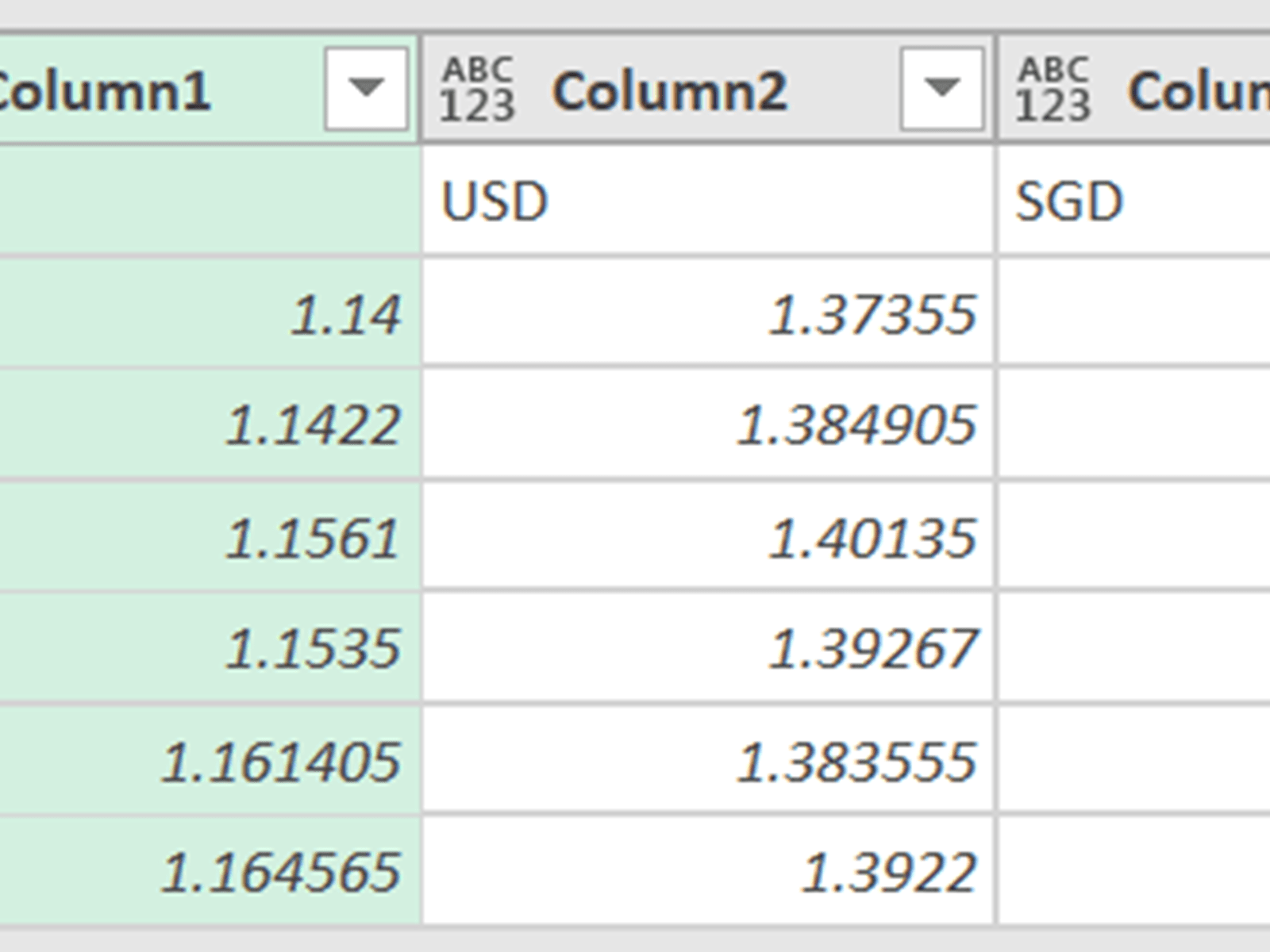Select the Column2 header name
1270x952 pixels.
(669, 90)
